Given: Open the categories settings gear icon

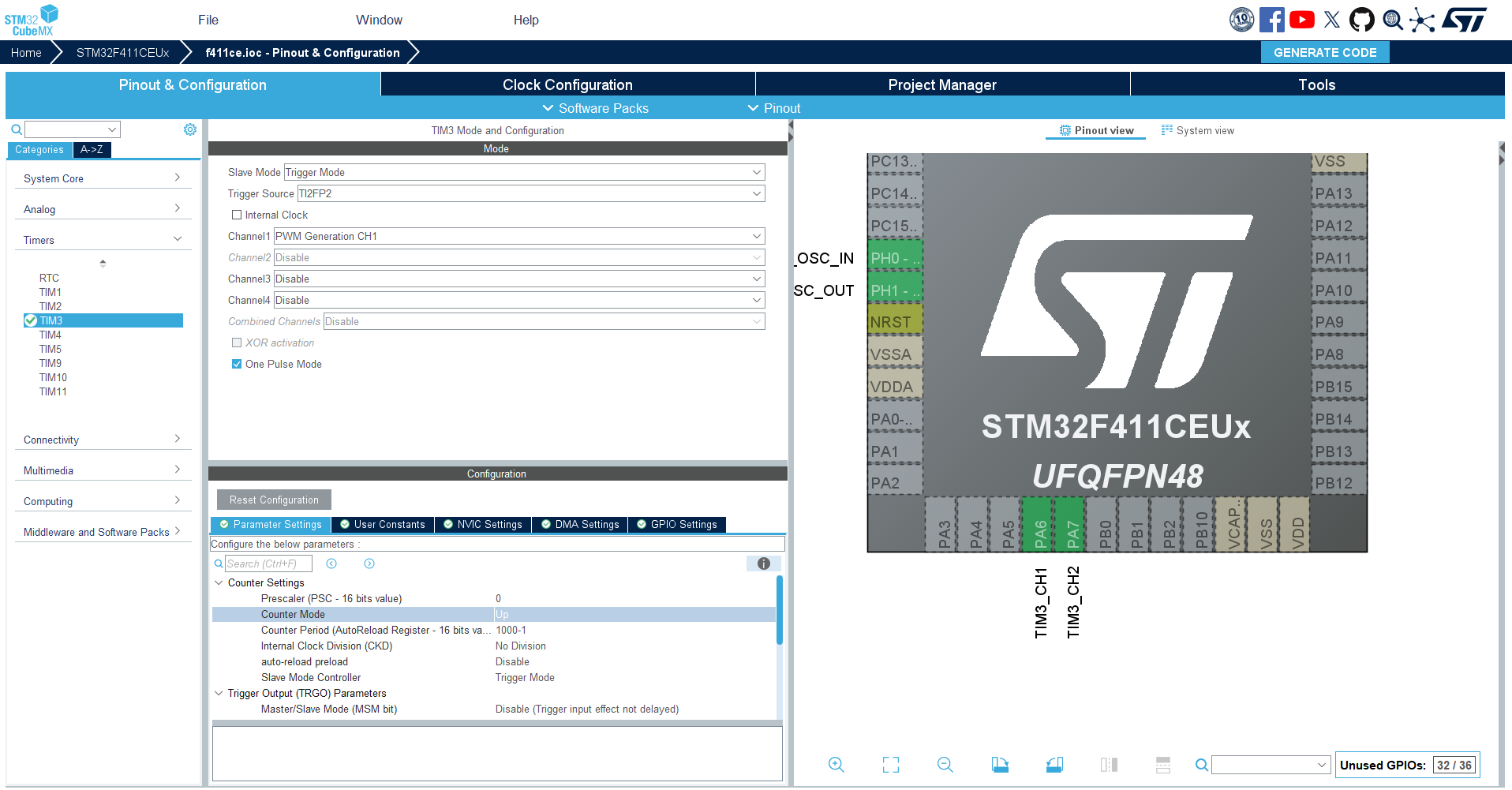Looking at the screenshot, I should click(190, 129).
